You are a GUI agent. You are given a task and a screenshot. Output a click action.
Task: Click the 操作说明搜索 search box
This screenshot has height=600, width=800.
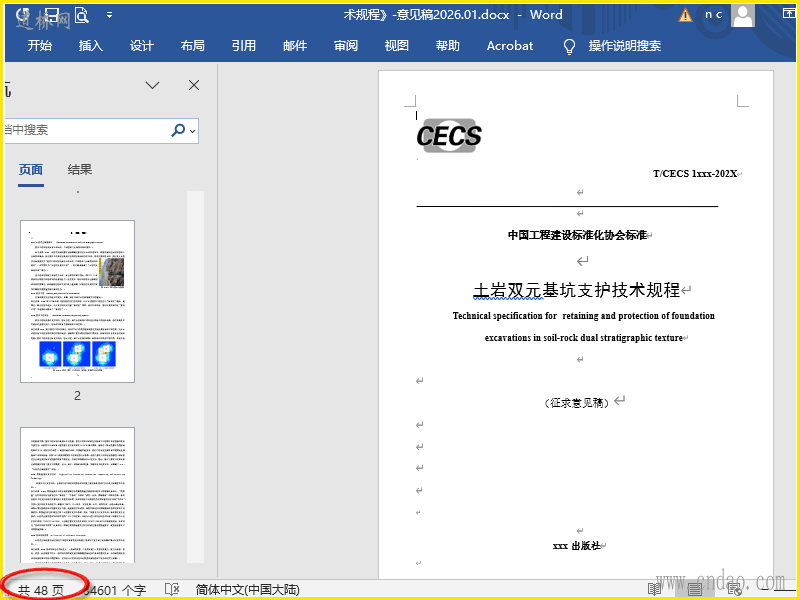[624, 46]
